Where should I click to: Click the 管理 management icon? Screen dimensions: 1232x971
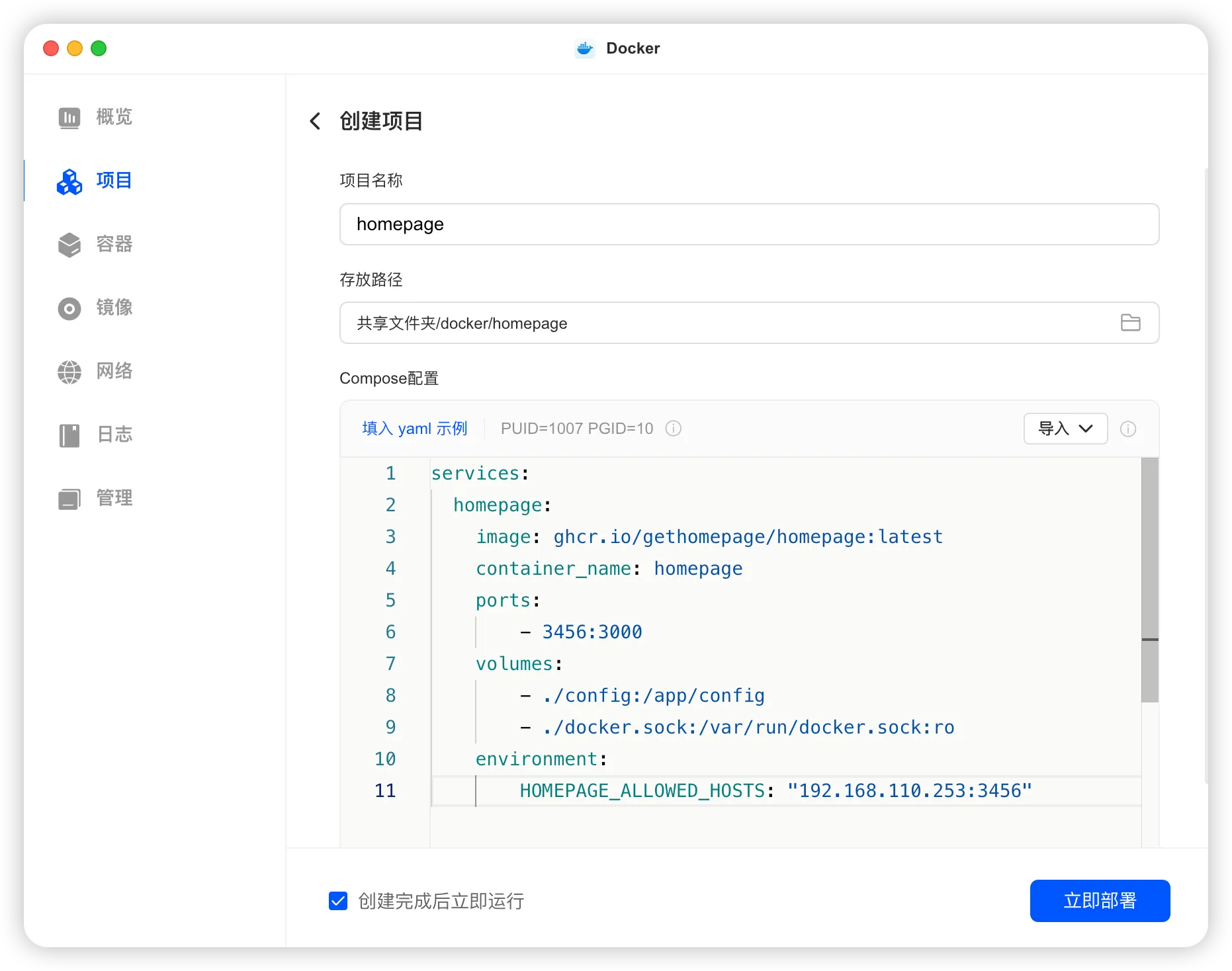(x=69, y=499)
